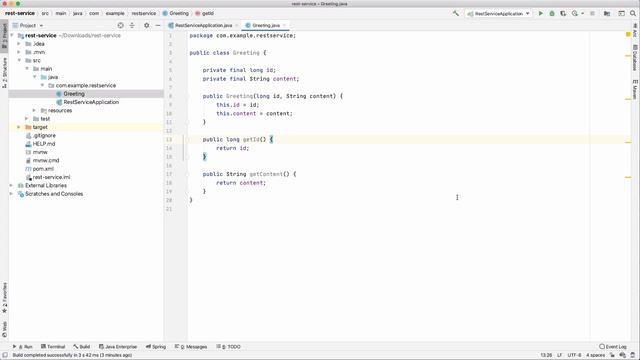Click the getId breadcrumb
Screen dimensions: 640x360
[204, 13]
